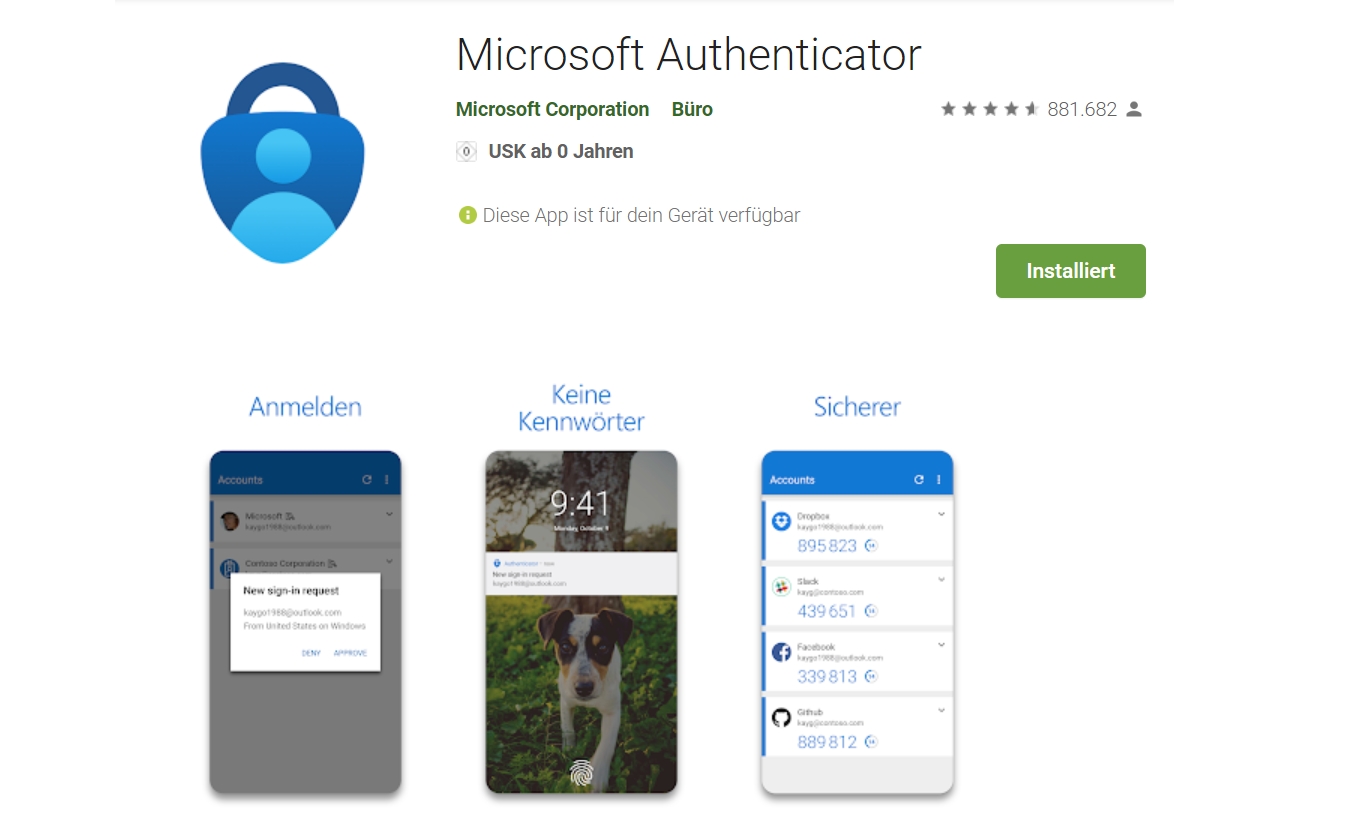
Task: Click the person icon beside rating count
Action: click(1134, 109)
